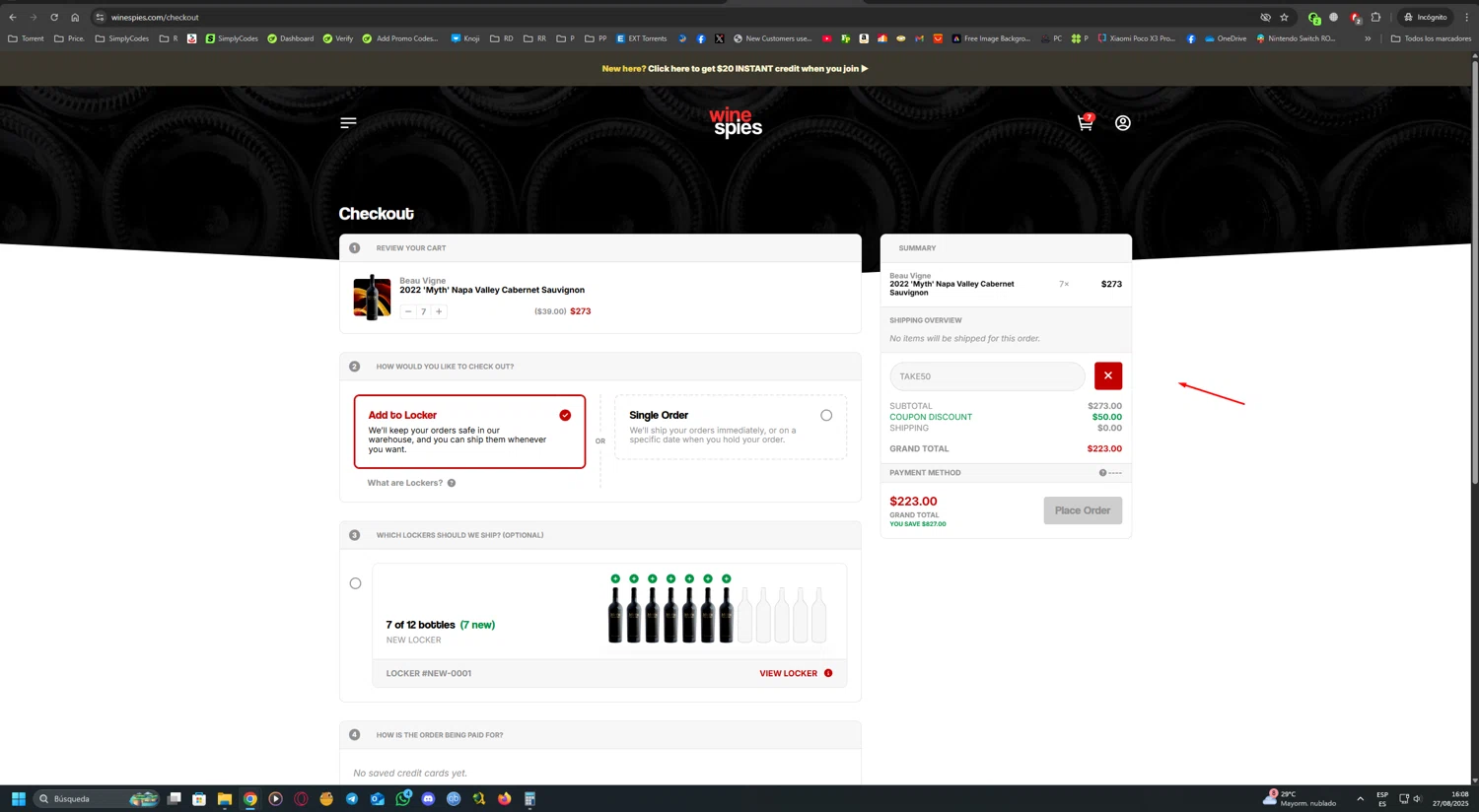Click the Beau Vigne wine bottle thumbnail
This screenshot has height=812, width=1479.
click(x=372, y=297)
